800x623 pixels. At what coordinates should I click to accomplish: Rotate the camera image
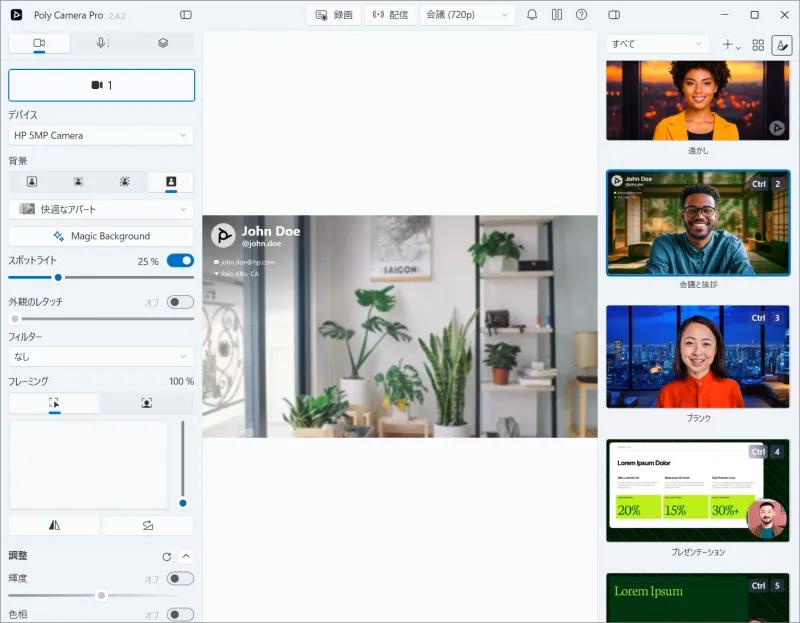[x=148, y=525]
